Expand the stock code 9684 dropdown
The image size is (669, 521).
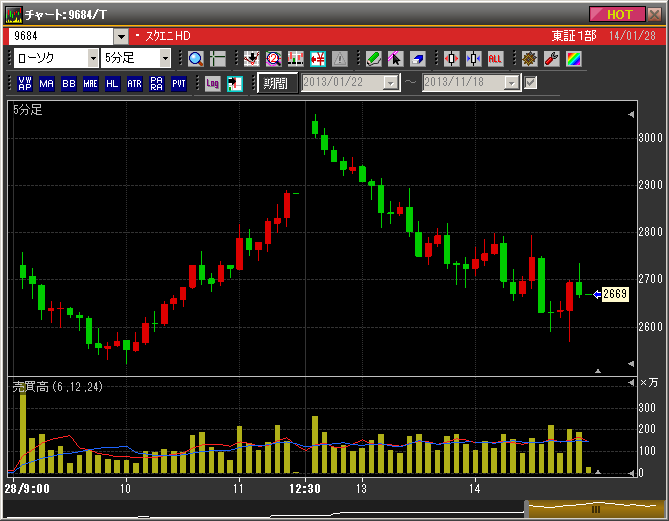(122, 35)
